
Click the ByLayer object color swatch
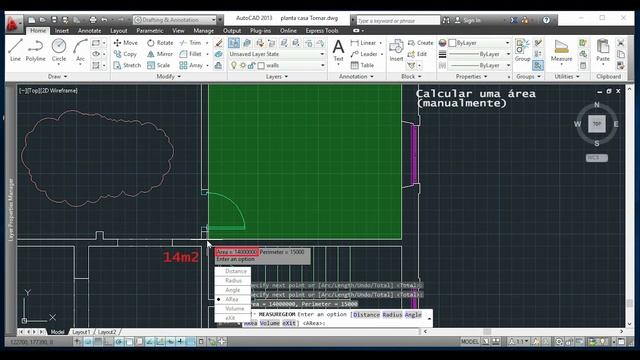(x=452, y=42)
